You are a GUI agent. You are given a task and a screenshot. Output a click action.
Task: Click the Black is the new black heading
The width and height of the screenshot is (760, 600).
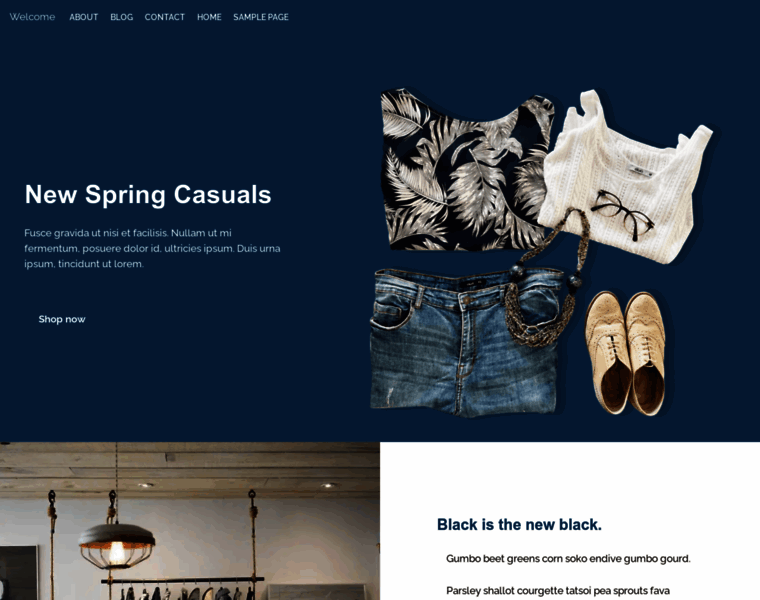coord(519,524)
